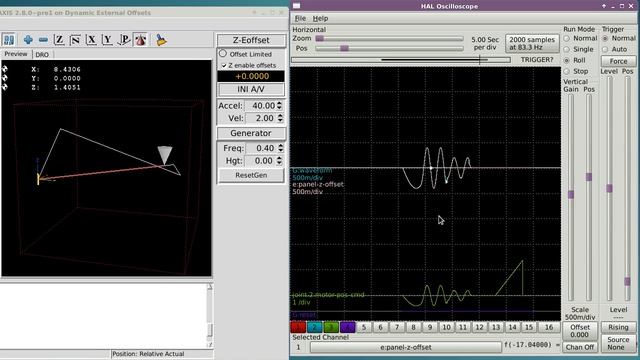Select the perspective P view icon

124,40
